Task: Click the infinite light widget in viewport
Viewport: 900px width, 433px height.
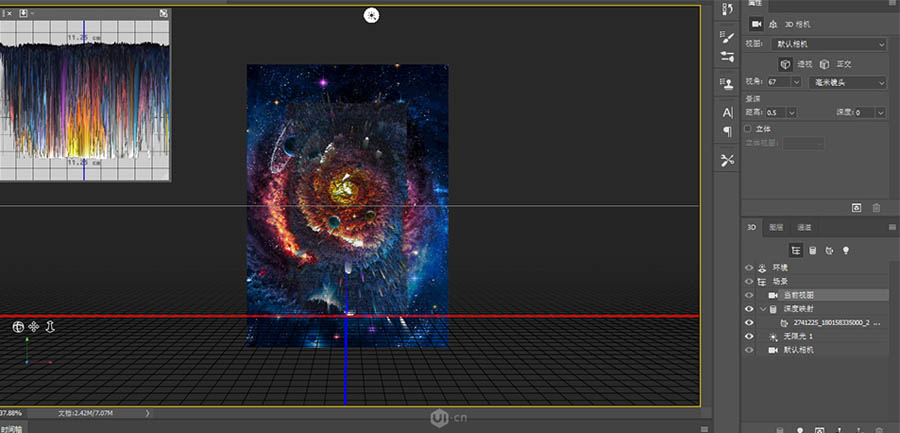Action: click(371, 16)
